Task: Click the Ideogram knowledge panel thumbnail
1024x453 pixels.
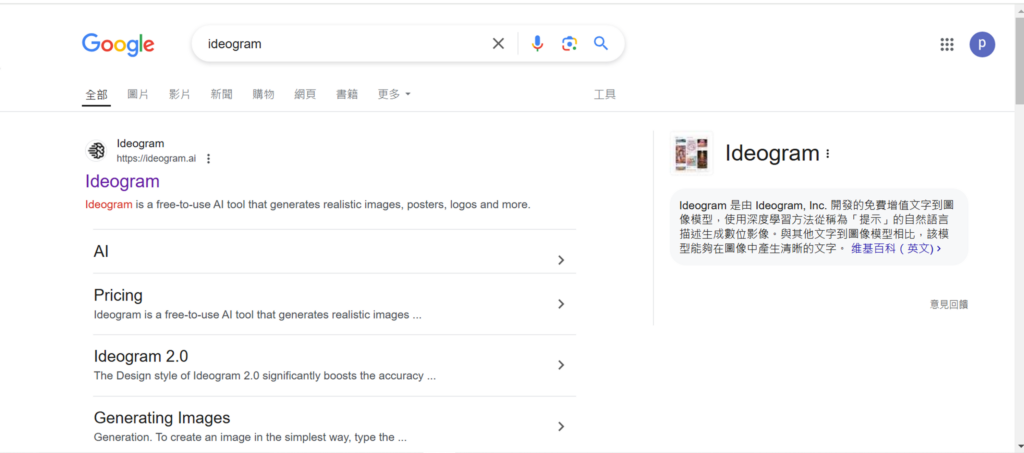Action: click(x=692, y=154)
